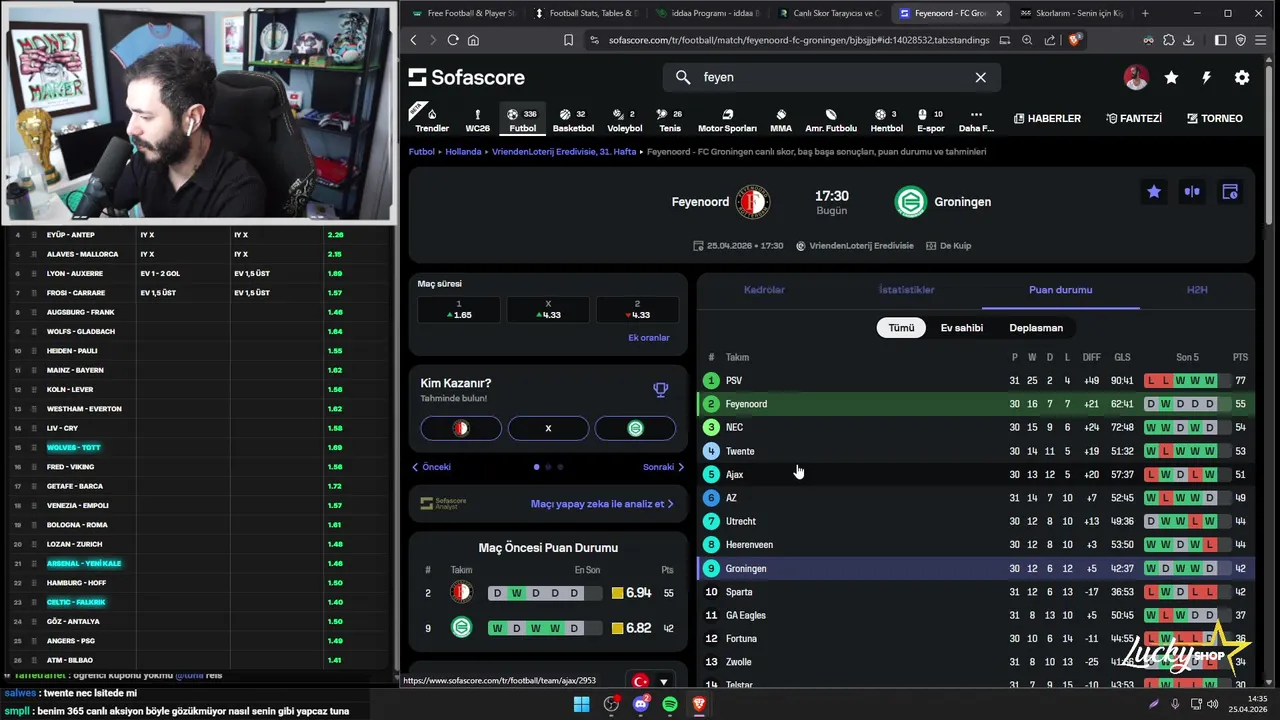The image size is (1280, 720).
Task: Open the team comparison icon beside the star
Action: pos(1192,192)
